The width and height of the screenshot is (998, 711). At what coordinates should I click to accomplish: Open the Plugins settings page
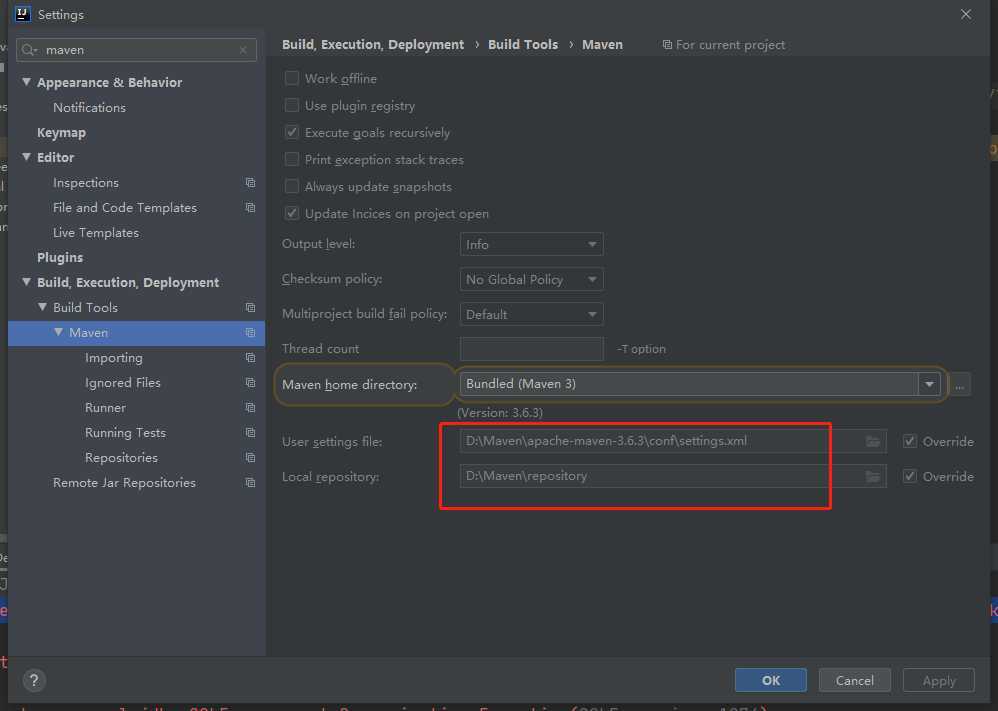click(x=60, y=257)
